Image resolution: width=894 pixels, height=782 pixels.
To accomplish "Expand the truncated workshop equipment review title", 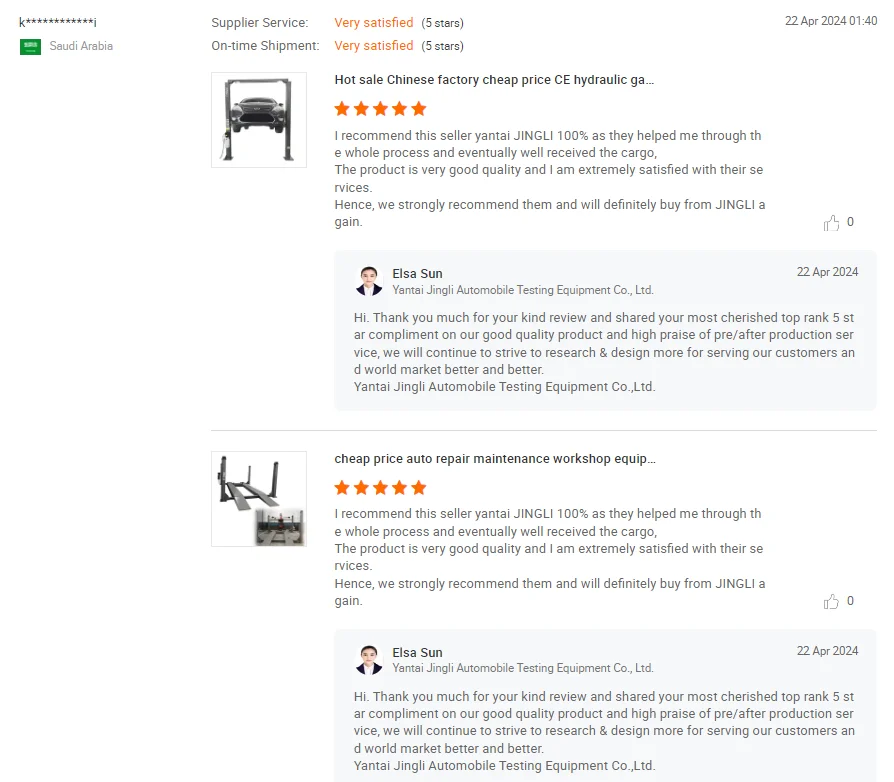I will click(x=493, y=458).
